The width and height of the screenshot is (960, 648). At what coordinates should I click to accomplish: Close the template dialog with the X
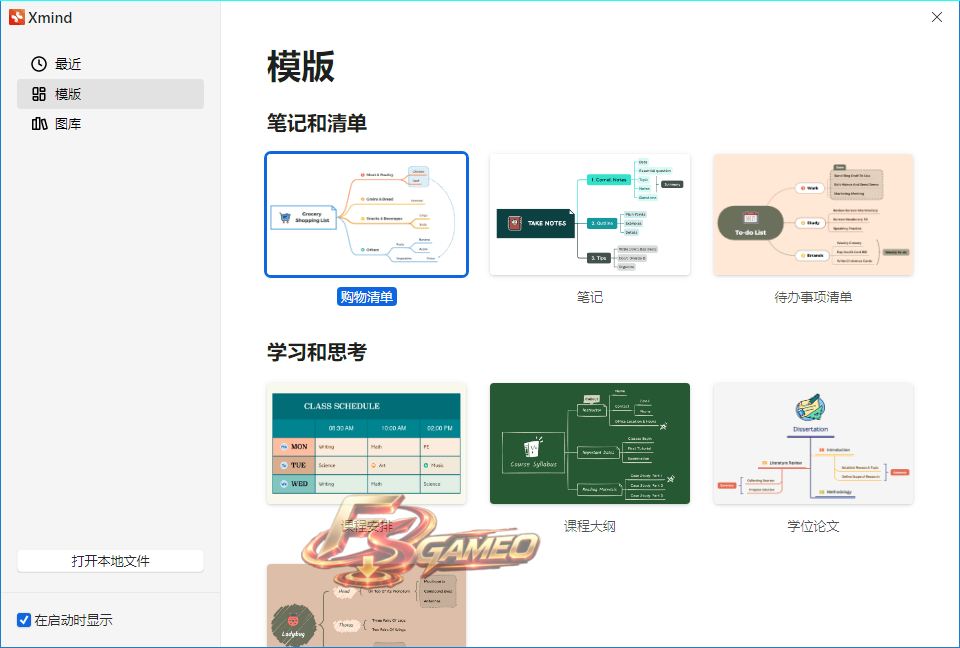click(x=937, y=17)
